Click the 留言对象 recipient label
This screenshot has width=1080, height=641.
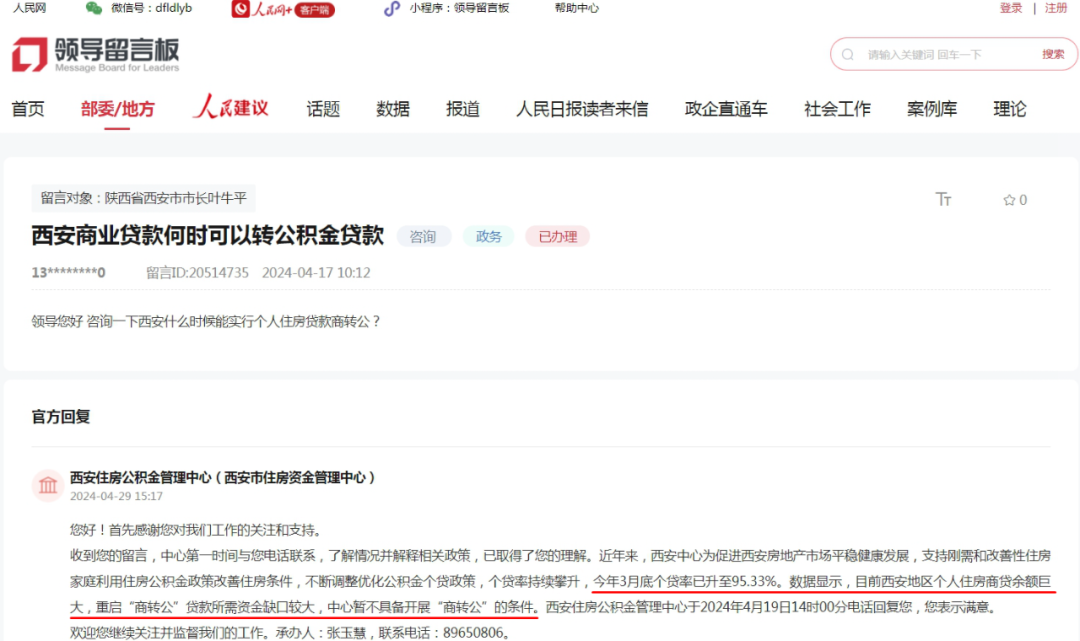tap(143, 198)
